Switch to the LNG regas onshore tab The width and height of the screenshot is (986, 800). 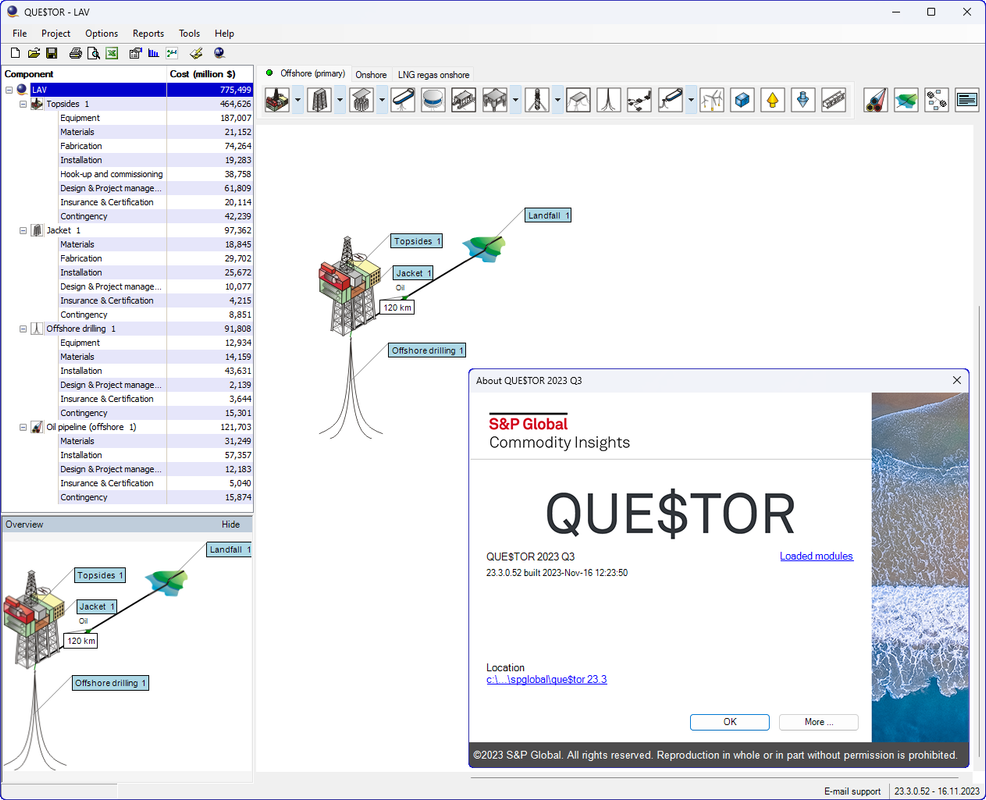[x=434, y=75]
